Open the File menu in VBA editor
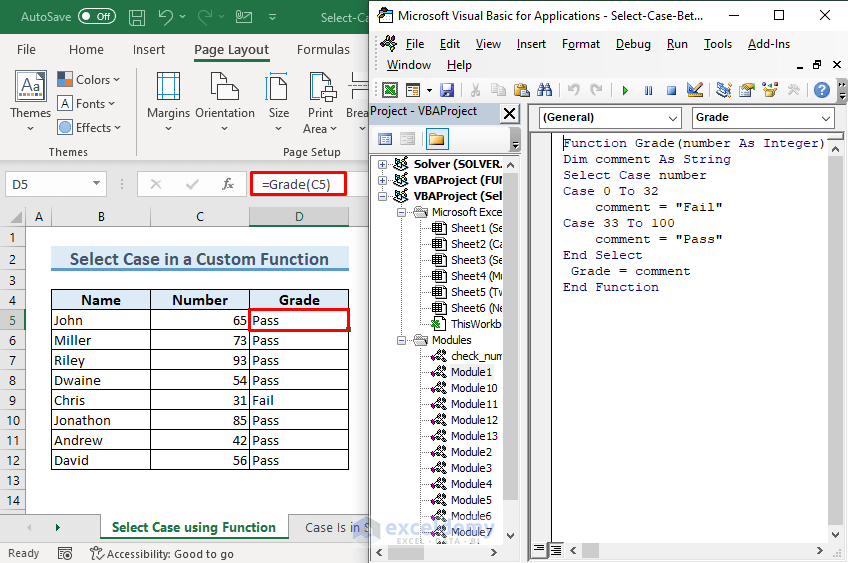The width and height of the screenshot is (848, 563). coord(414,44)
